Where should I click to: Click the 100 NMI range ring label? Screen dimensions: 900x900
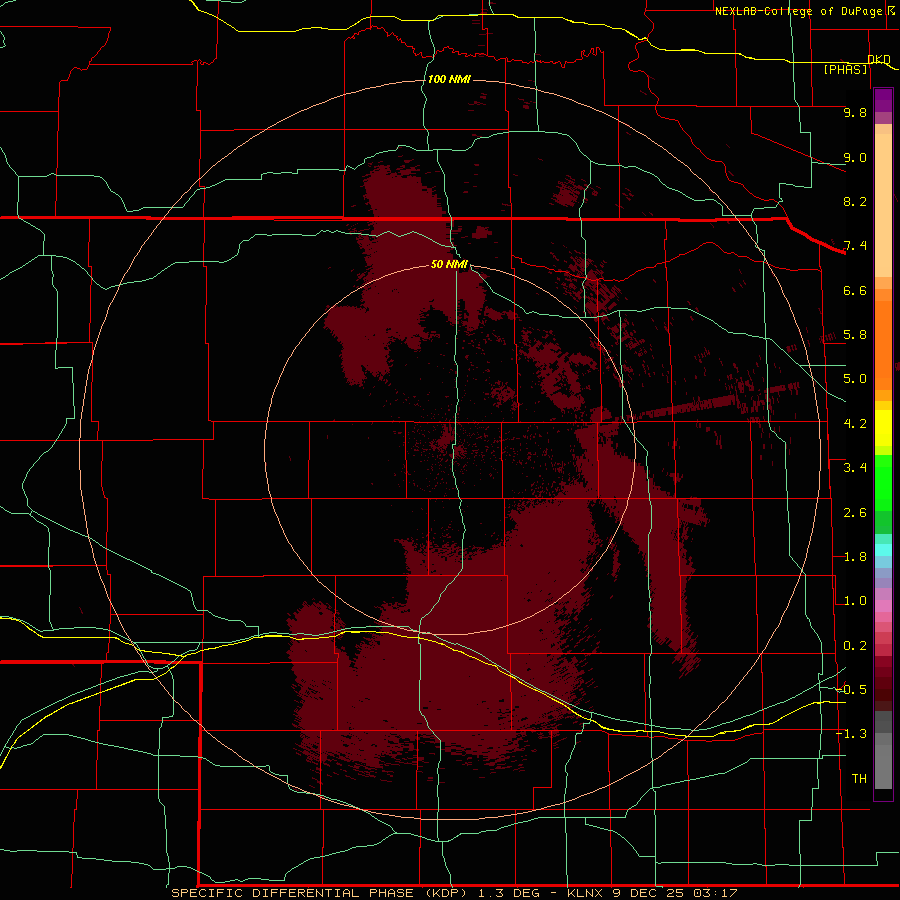(x=449, y=79)
